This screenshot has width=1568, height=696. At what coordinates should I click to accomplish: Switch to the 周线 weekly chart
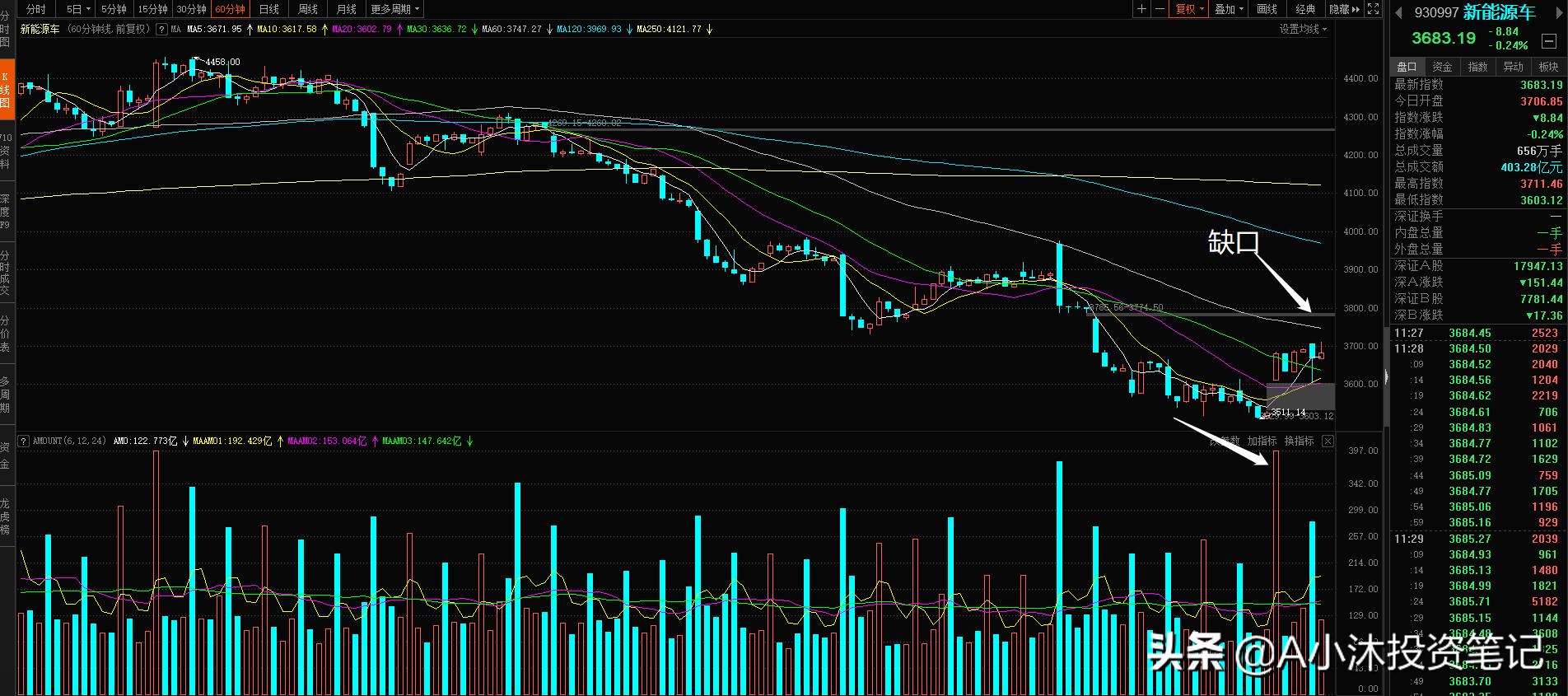pos(307,9)
